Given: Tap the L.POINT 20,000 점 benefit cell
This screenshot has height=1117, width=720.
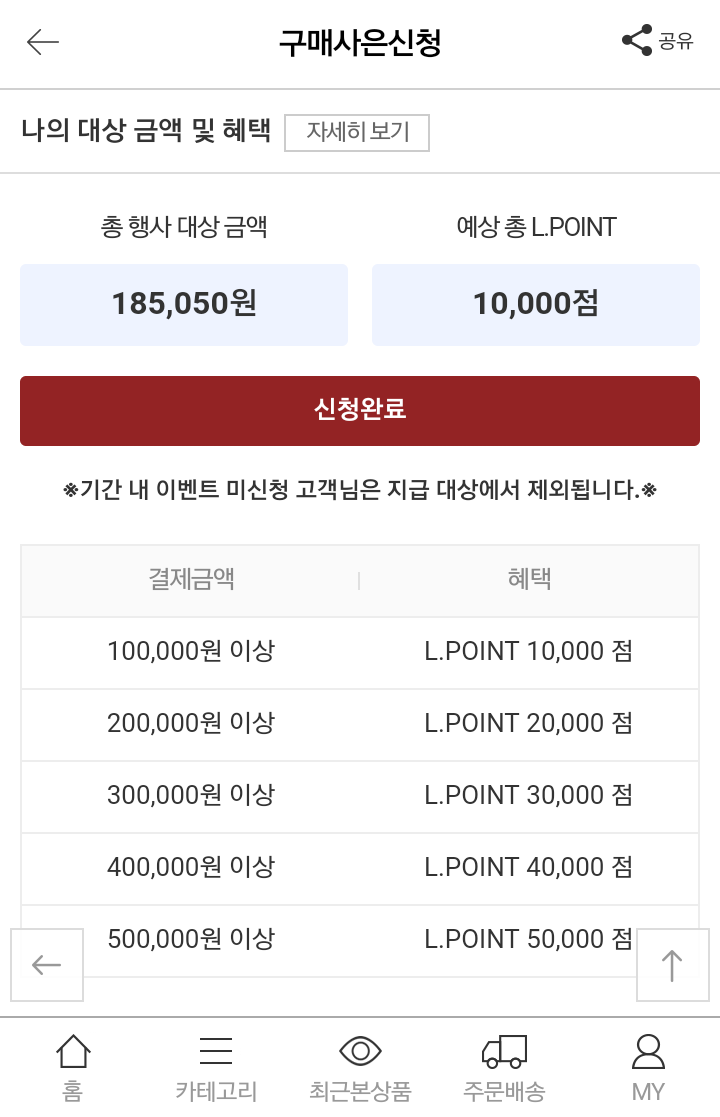Looking at the screenshot, I should point(529,724).
